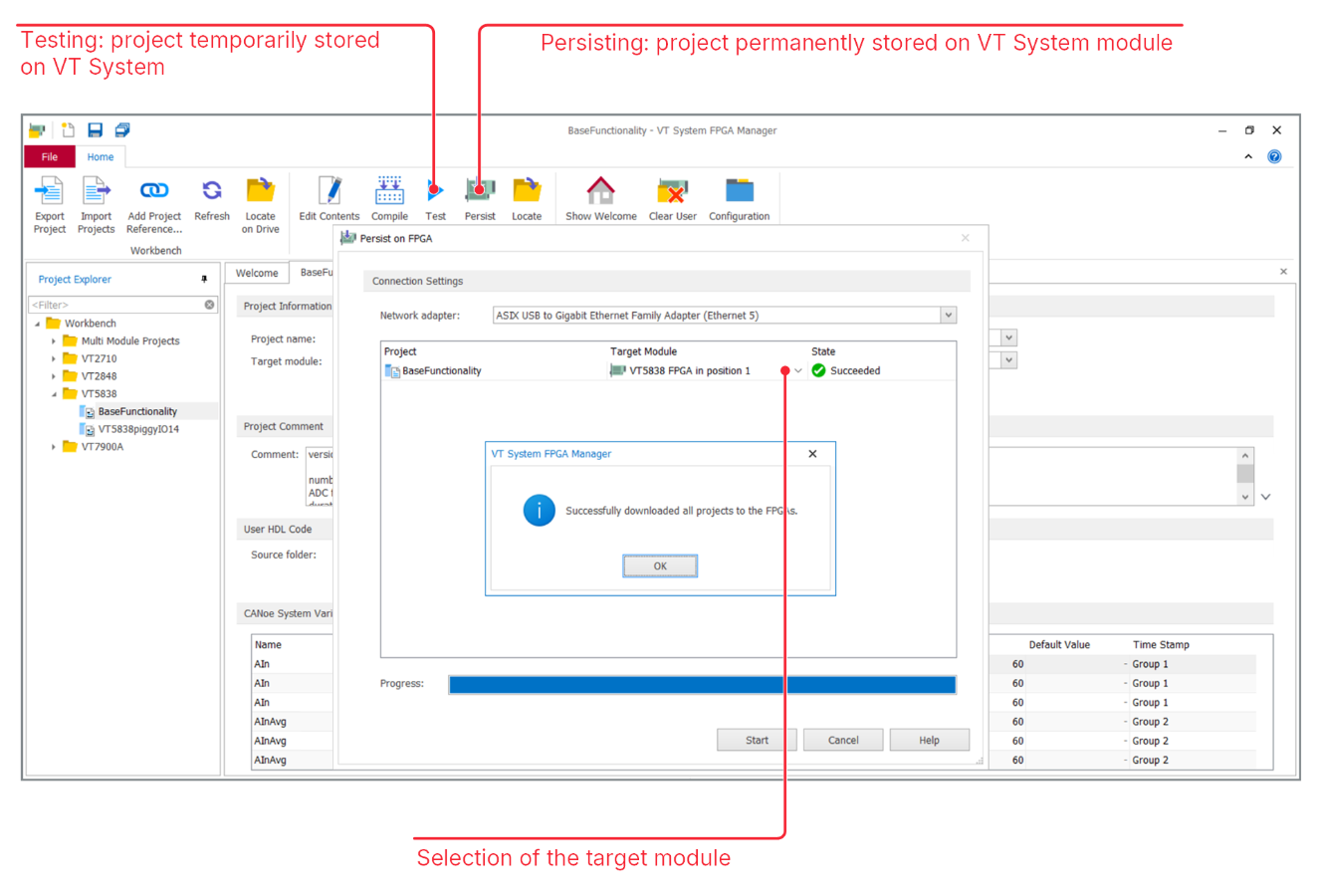Open the Network adapter dropdown
The image size is (1323, 896).
948,316
